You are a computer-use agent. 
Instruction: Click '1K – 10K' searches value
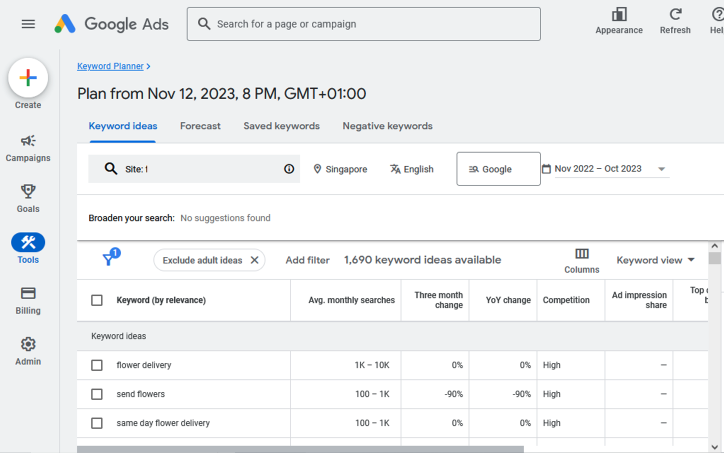372,365
